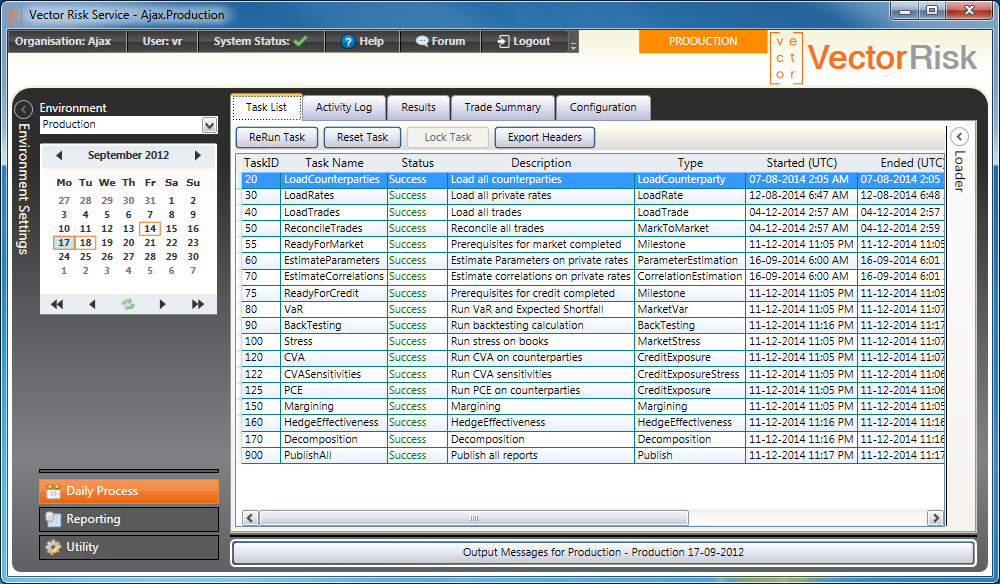The width and height of the screenshot is (1000, 584).
Task: Select the VaR task name
Action: [x=293, y=309]
